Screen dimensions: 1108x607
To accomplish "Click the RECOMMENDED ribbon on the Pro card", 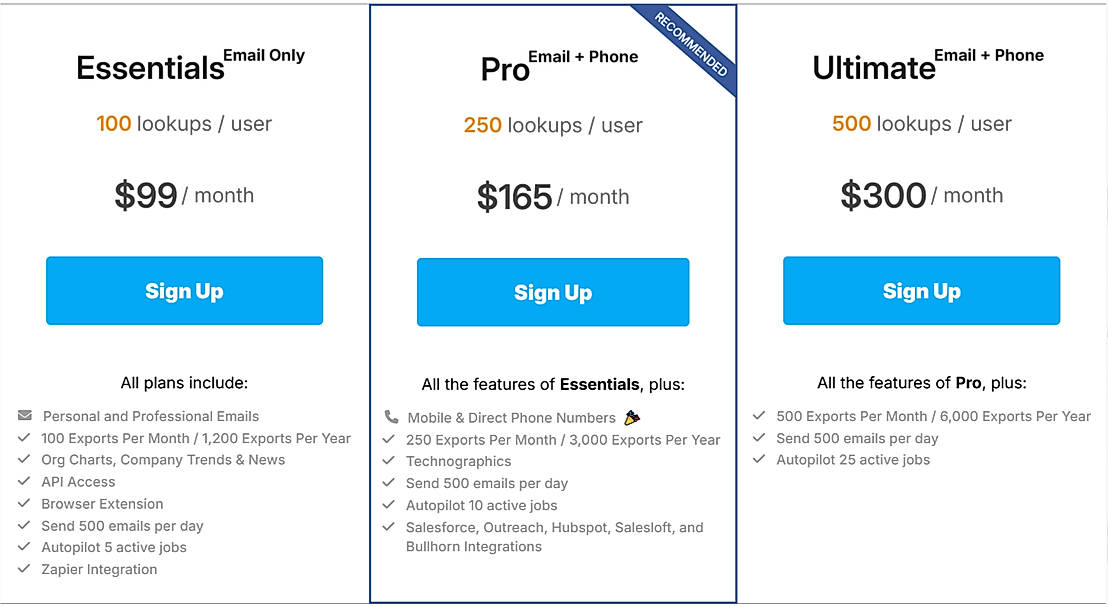I will tap(692, 47).
